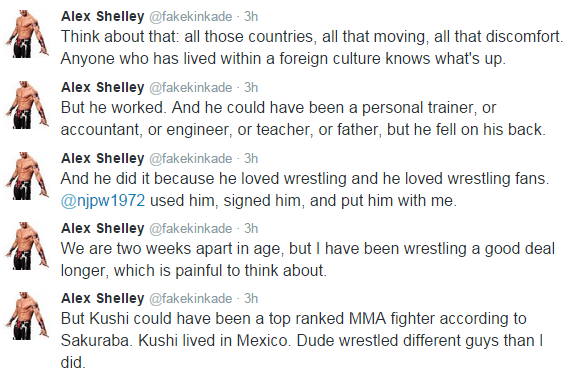Open the @njpw1972 mention link
This screenshot has width=568, height=378.
[103, 200]
